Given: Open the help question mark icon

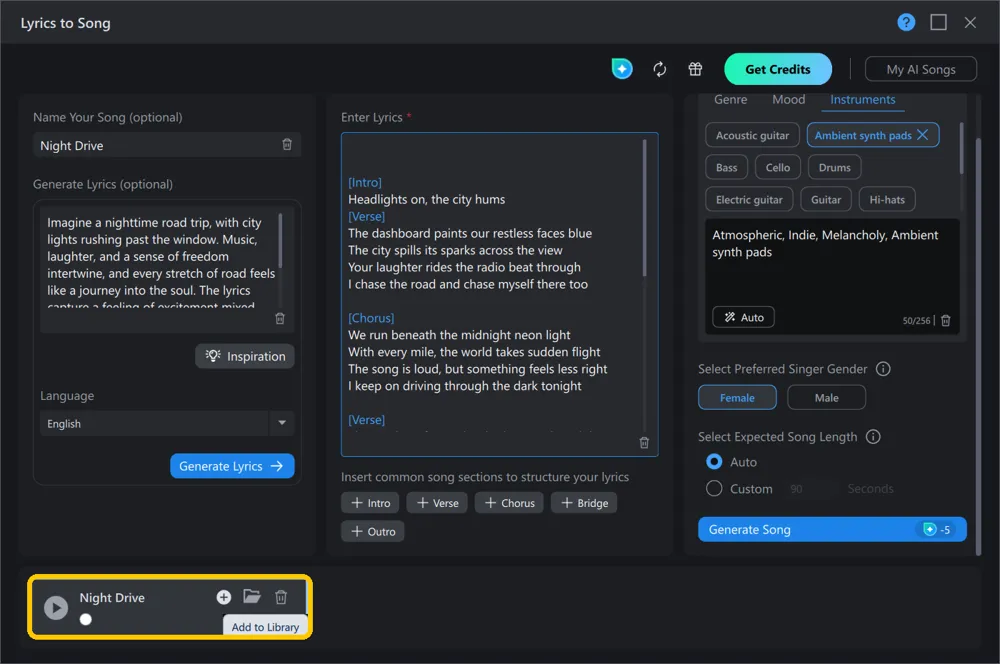Looking at the screenshot, I should 906,22.
